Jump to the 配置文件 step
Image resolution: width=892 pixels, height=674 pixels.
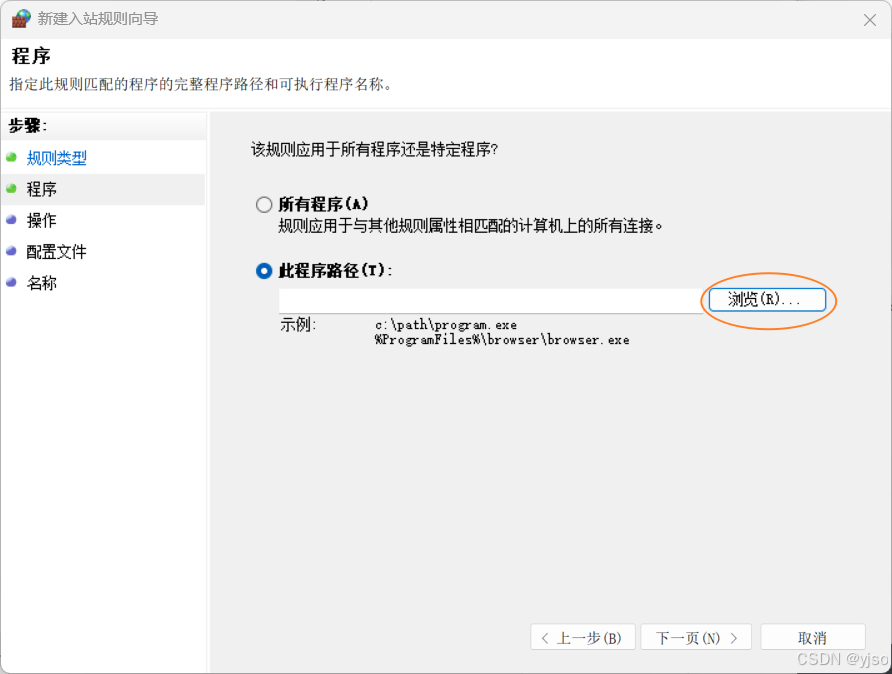pos(55,252)
